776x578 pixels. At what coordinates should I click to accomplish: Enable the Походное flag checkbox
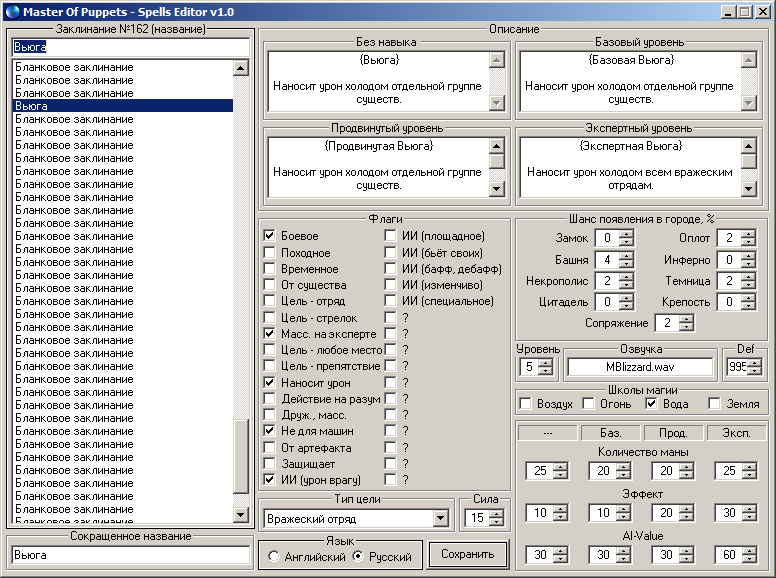pyautogui.click(x=269, y=252)
